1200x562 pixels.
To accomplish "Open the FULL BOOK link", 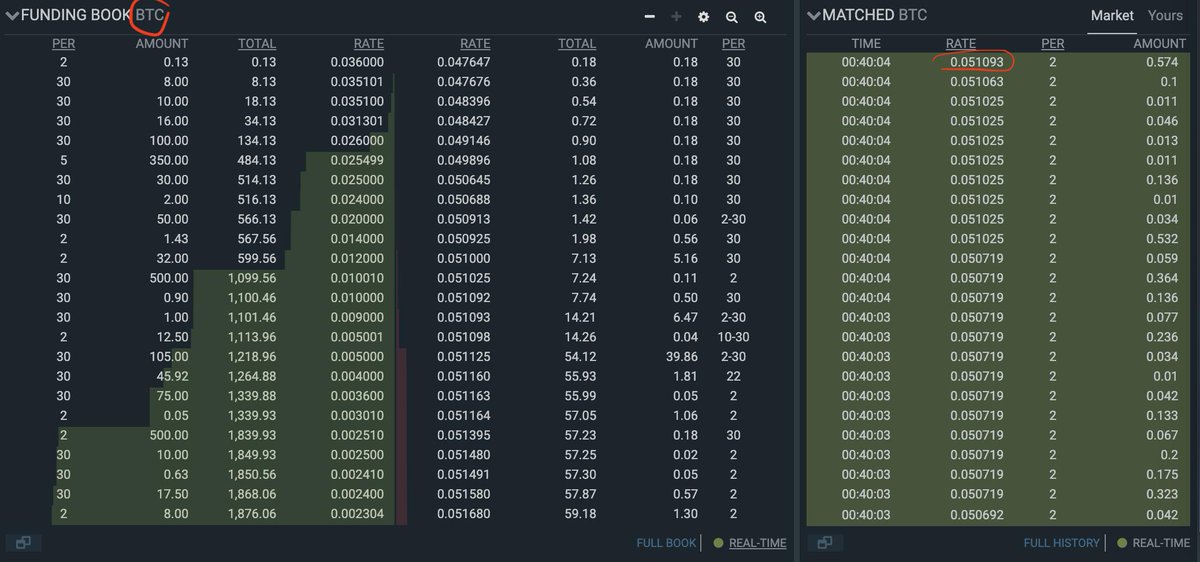I will click(x=666, y=543).
